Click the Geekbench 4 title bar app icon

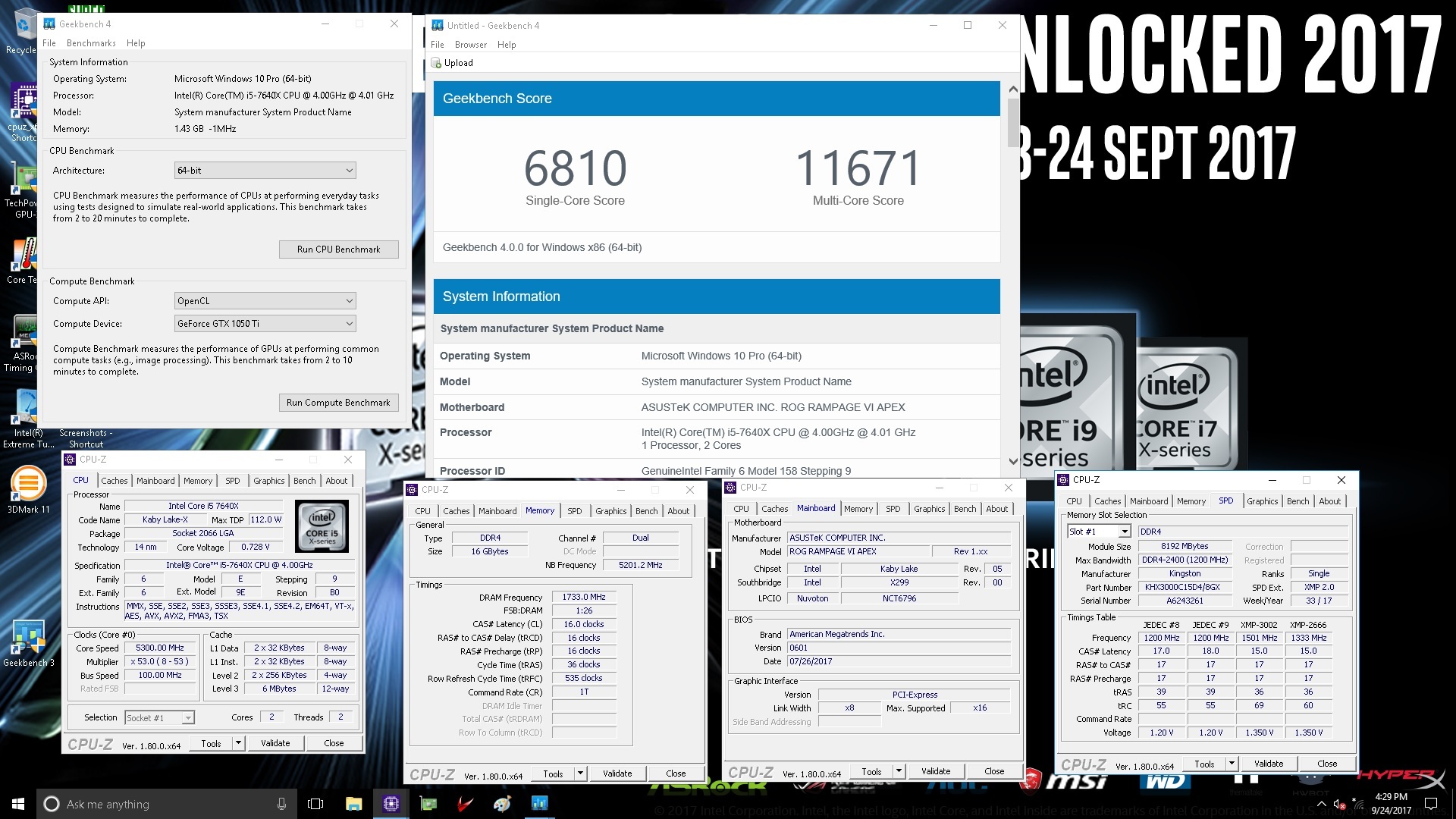[x=49, y=24]
